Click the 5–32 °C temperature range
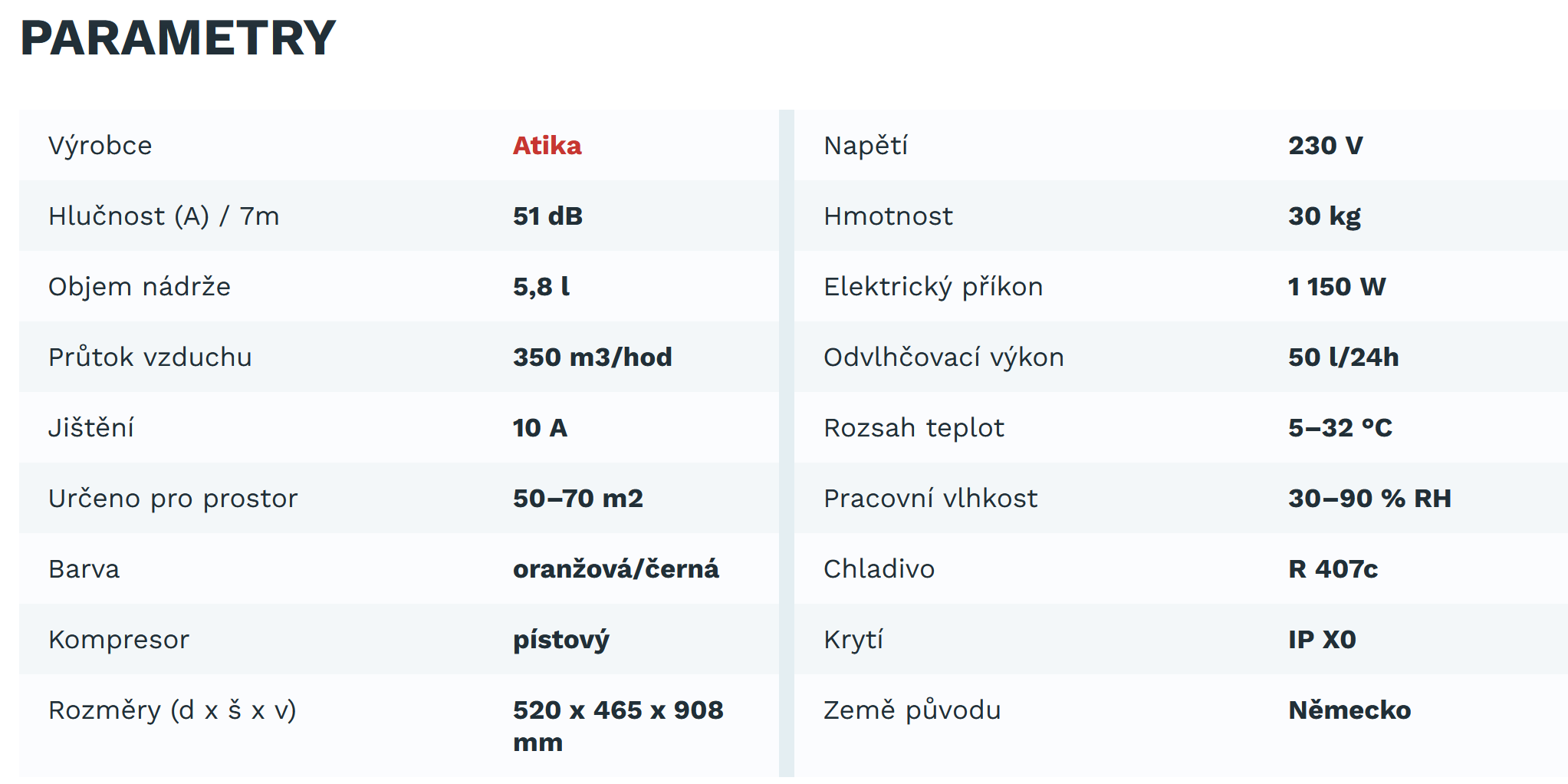Screen dimensions: 1568x784 coord(1340,428)
